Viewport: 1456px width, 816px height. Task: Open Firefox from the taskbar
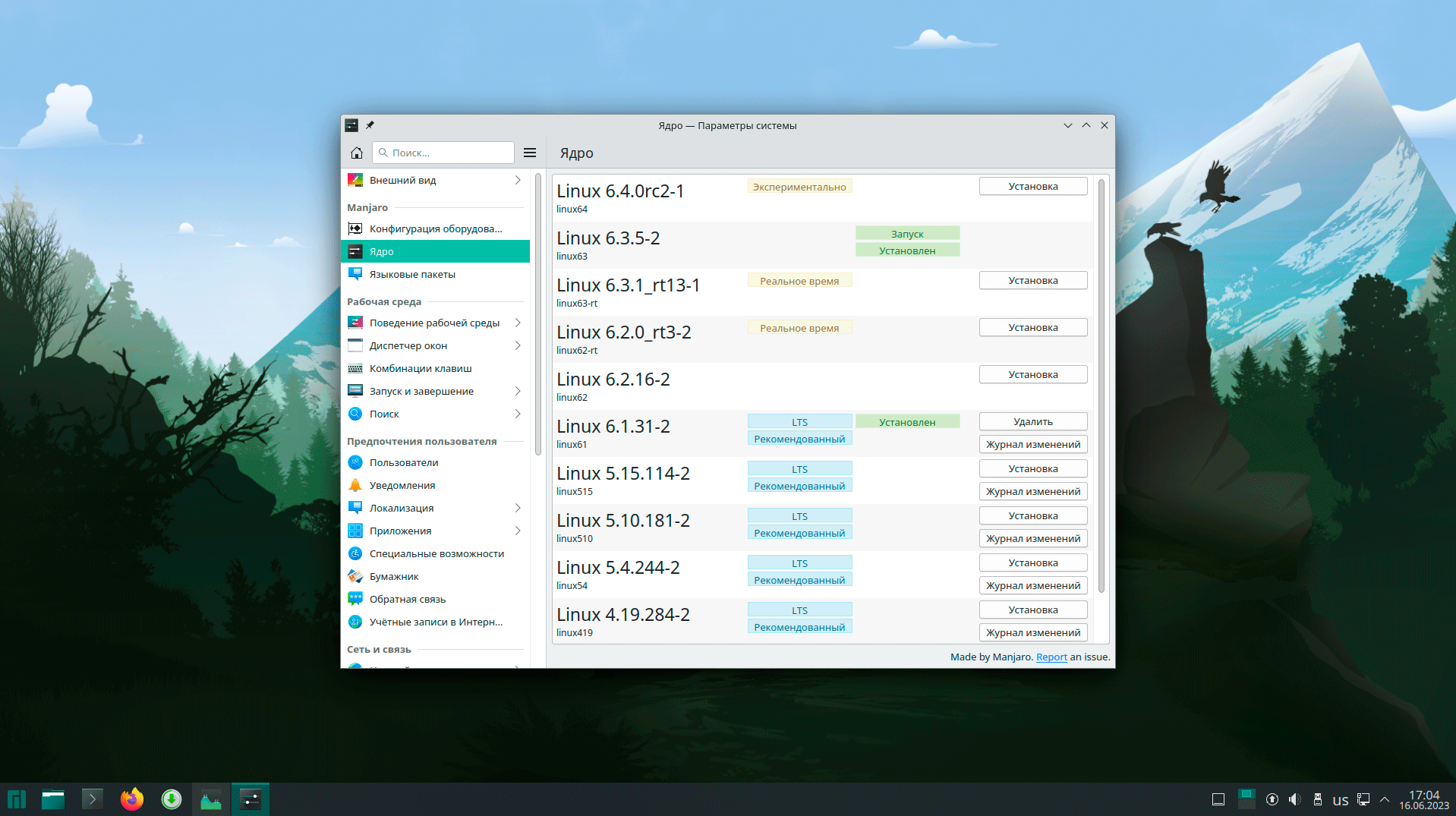click(x=131, y=799)
